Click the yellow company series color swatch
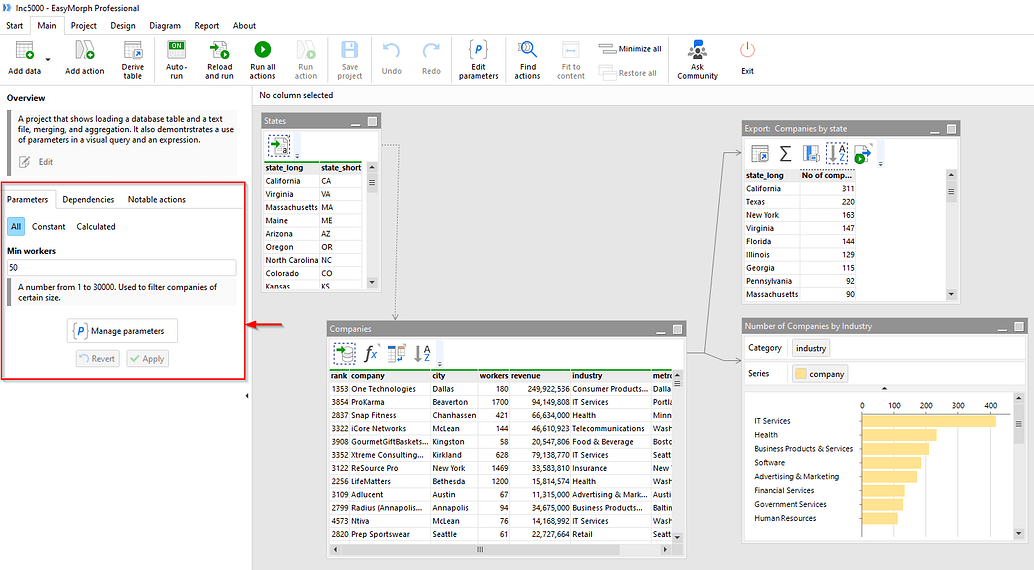 pos(800,374)
